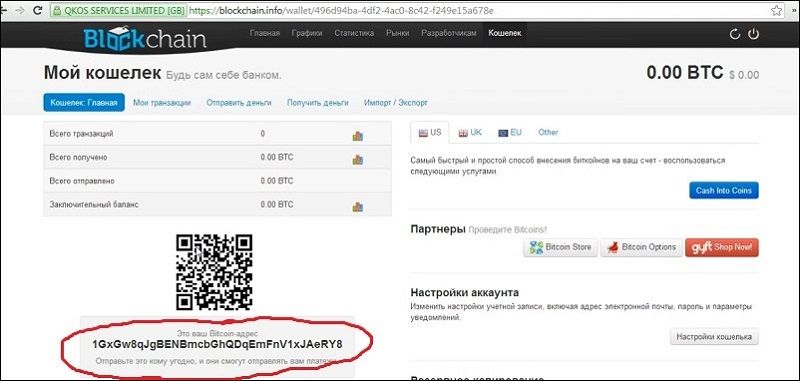Select the Кошелек nav item
The width and height of the screenshot is (800, 381).
(x=505, y=33)
